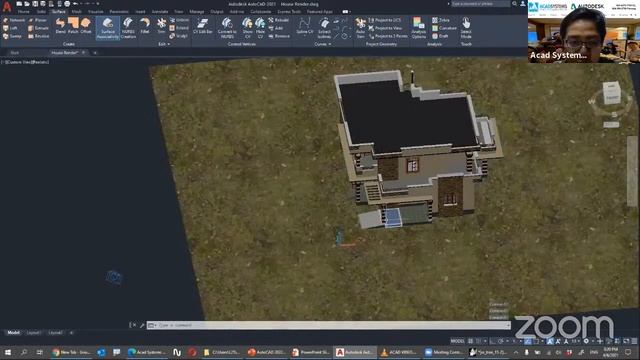Viewport: 640px width, 360px height.
Task: Click Remove control vertices
Action: [279, 36]
